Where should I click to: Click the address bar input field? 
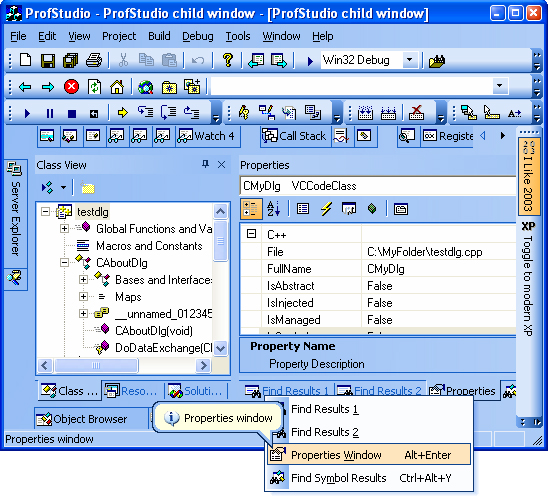click(x=352, y=86)
